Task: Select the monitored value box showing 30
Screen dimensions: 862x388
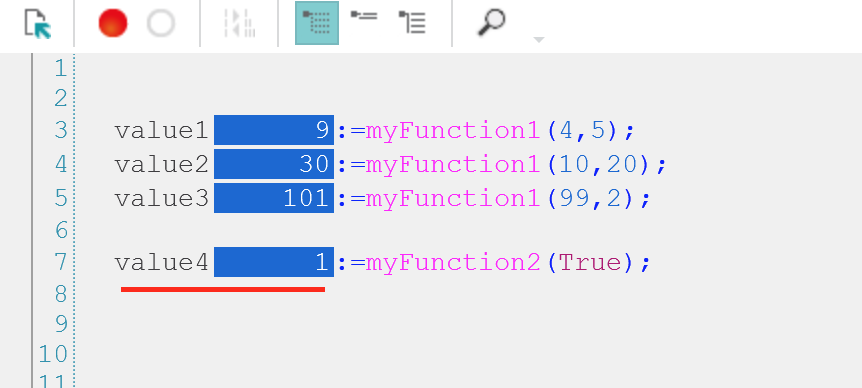Action: pos(274,164)
